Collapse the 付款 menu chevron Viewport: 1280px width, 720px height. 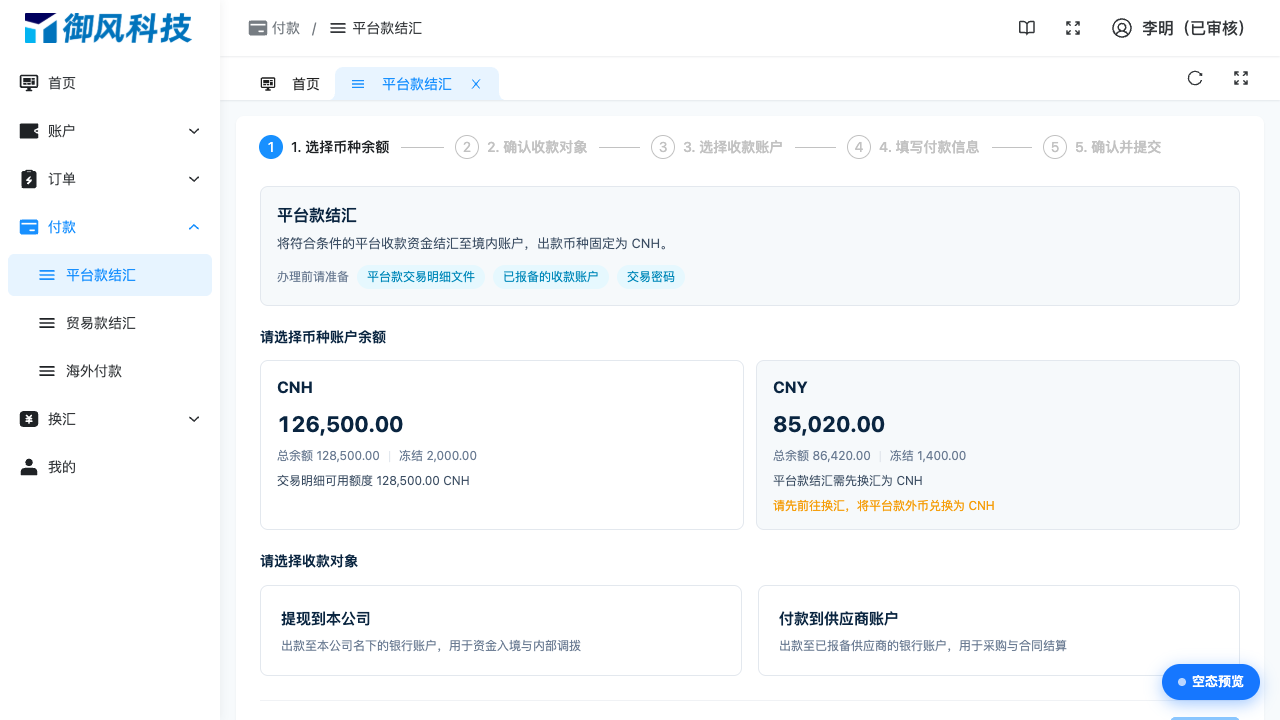[x=194, y=227]
